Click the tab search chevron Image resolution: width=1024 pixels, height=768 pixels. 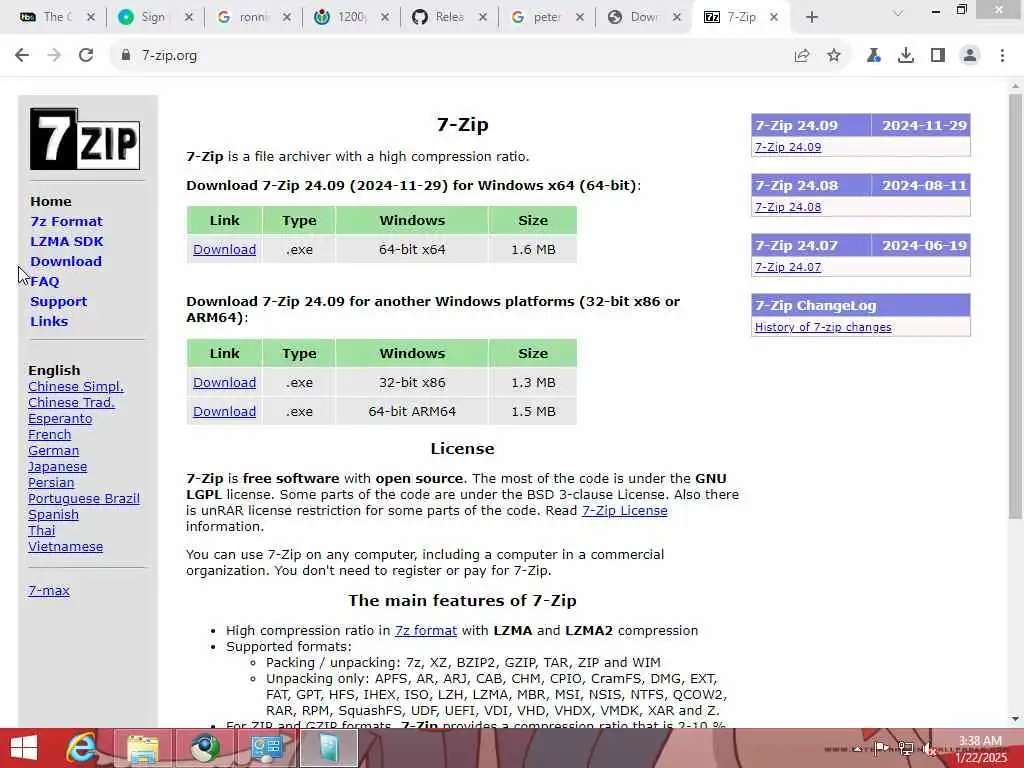(898, 14)
